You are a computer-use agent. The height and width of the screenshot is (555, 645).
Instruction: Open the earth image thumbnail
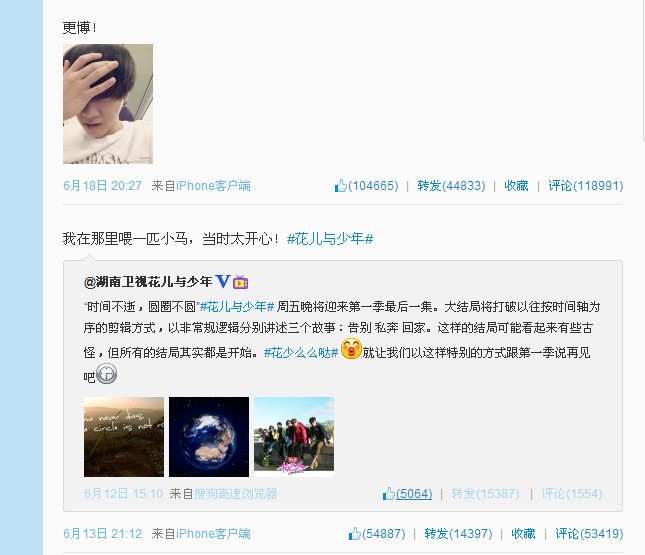(x=209, y=437)
